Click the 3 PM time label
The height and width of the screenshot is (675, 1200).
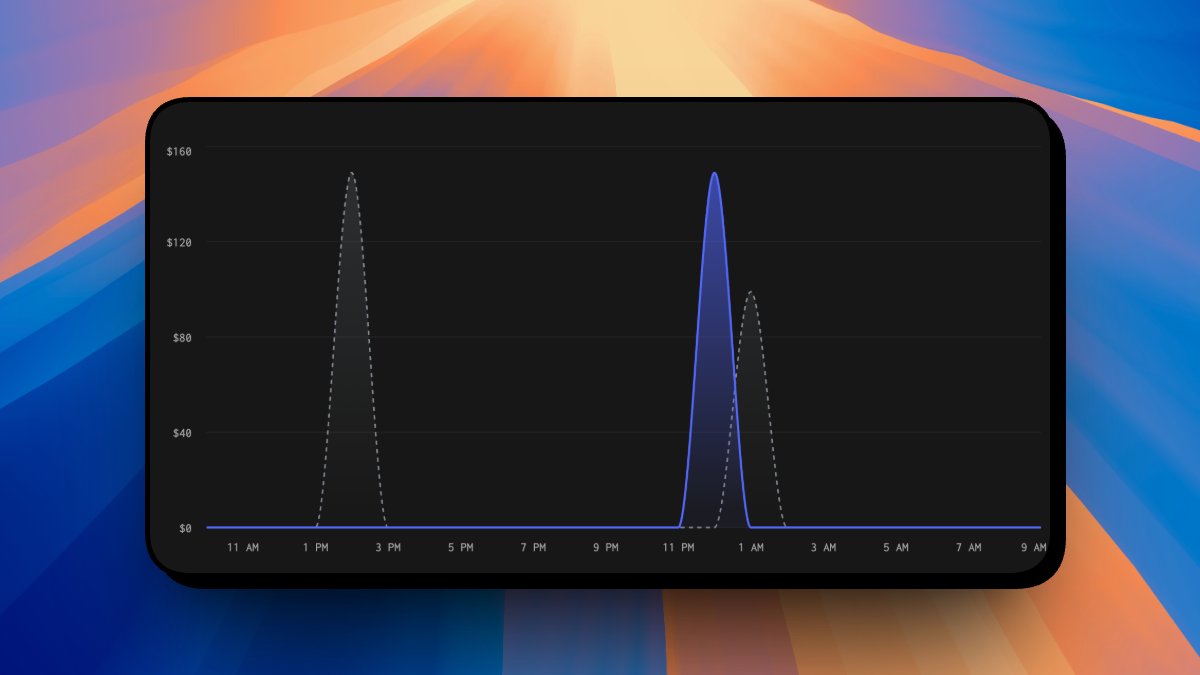point(388,547)
